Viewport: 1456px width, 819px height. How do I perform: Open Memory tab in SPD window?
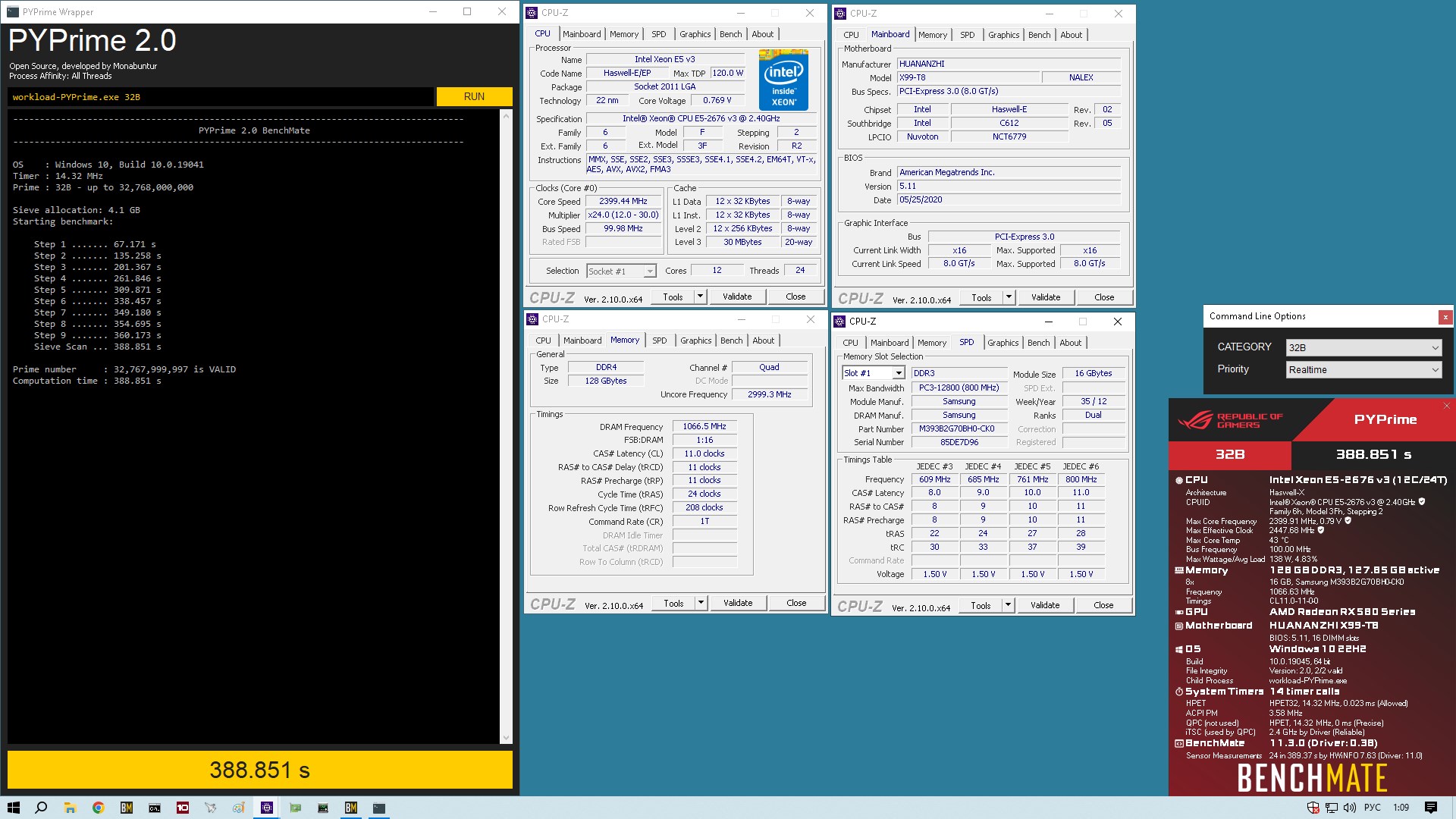[x=931, y=343]
